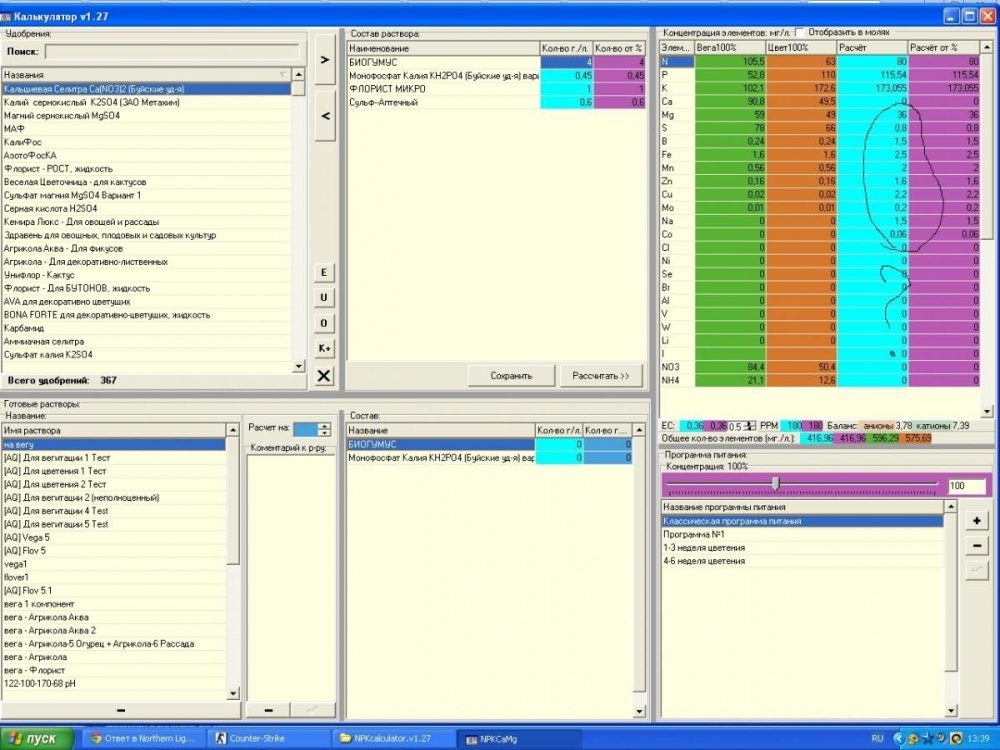
Task: Click the 'Расчет на' spinner arrows
Action: [x=325, y=429]
